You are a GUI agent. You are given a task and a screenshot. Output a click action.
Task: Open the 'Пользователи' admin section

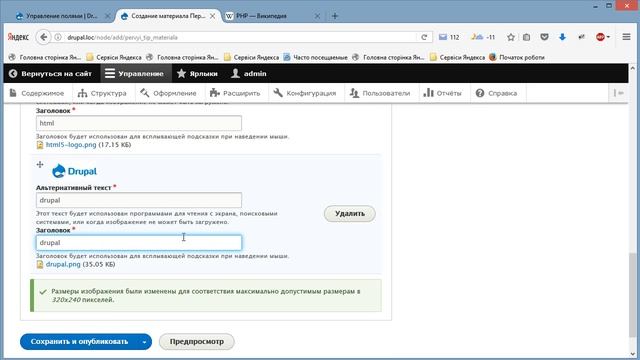380,93
